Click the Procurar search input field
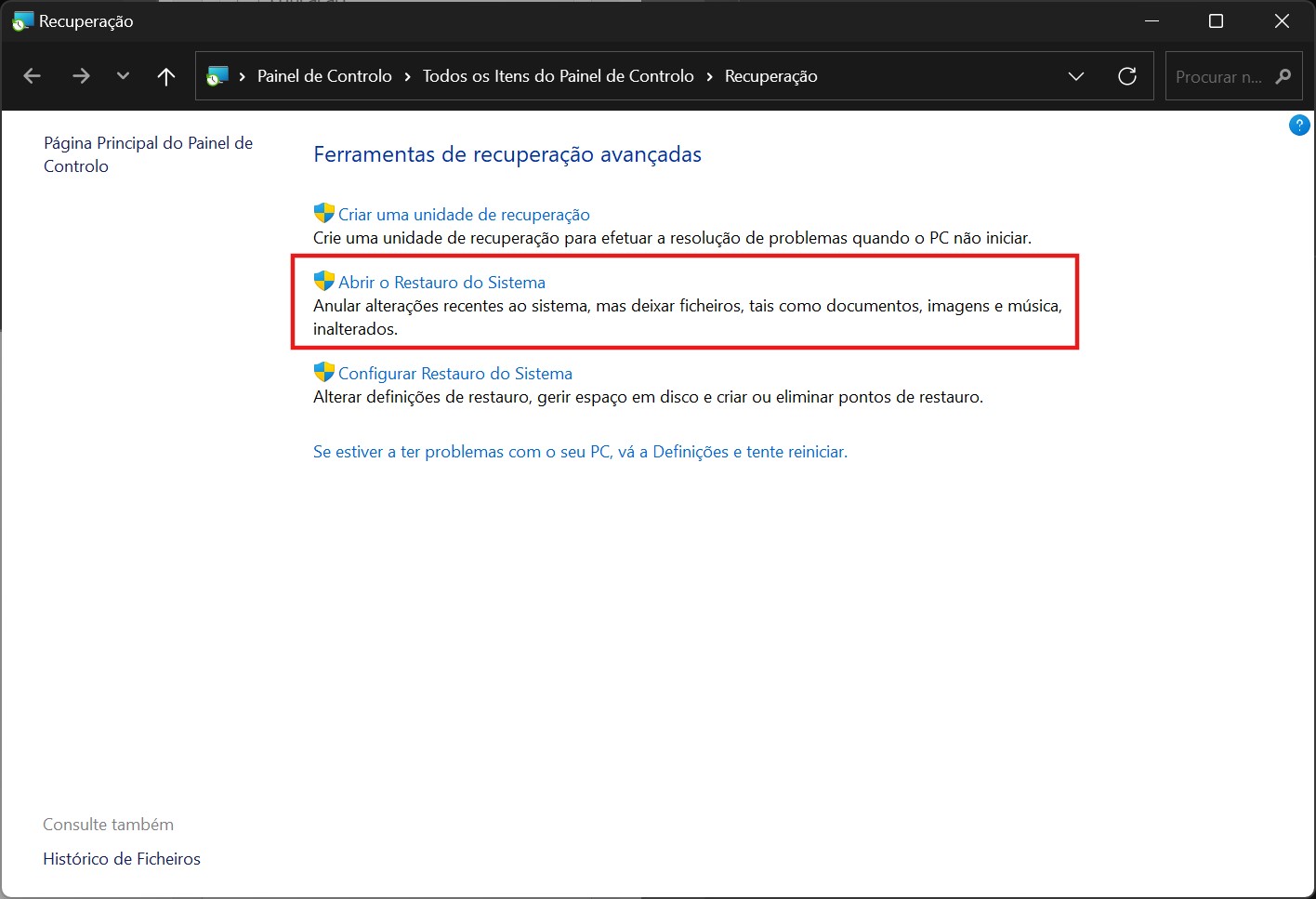The height and width of the screenshot is (899, 1316). coord(1217,76)
